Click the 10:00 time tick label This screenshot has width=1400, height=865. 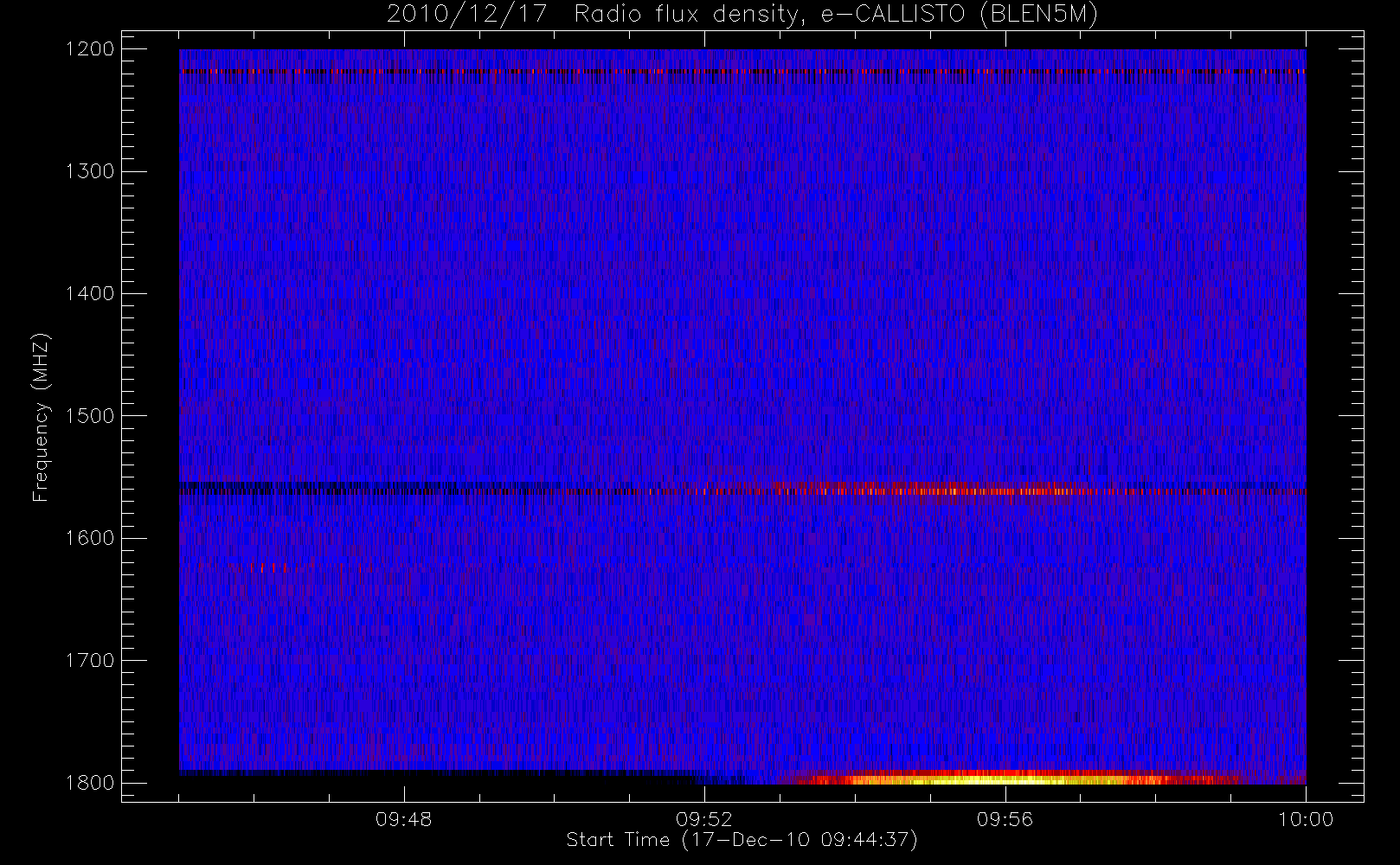pyautogui.click(x=1306, y=819)
